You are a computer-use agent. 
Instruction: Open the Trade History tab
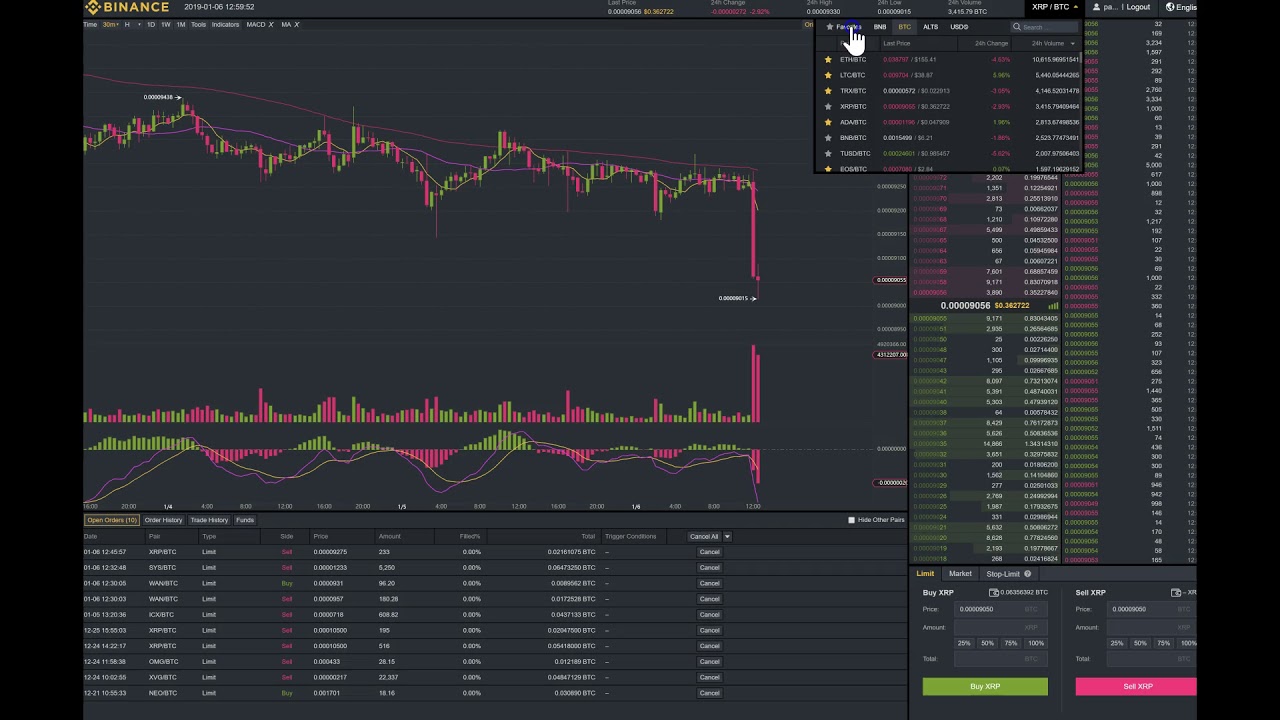pyautogui.click(x=209, y=520)
